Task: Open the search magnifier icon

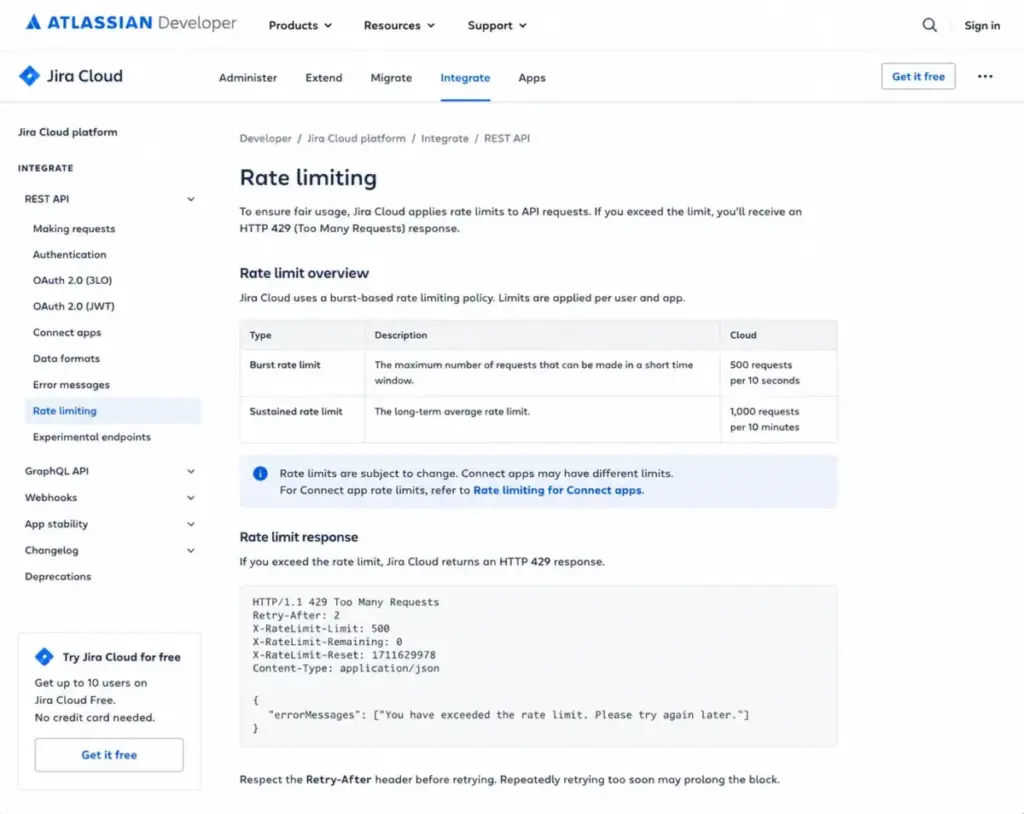Action: (x=929, y=25)
